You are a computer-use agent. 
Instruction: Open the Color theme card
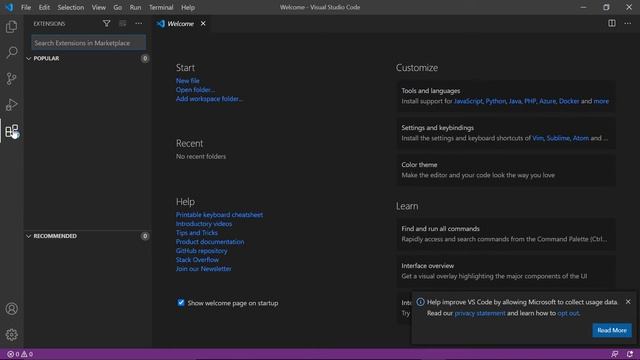tap(506, 170)
